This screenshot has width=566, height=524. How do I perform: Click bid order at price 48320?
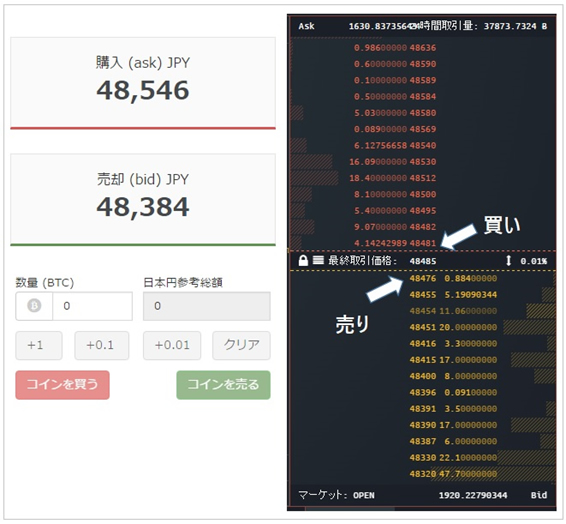pos(453,474)
